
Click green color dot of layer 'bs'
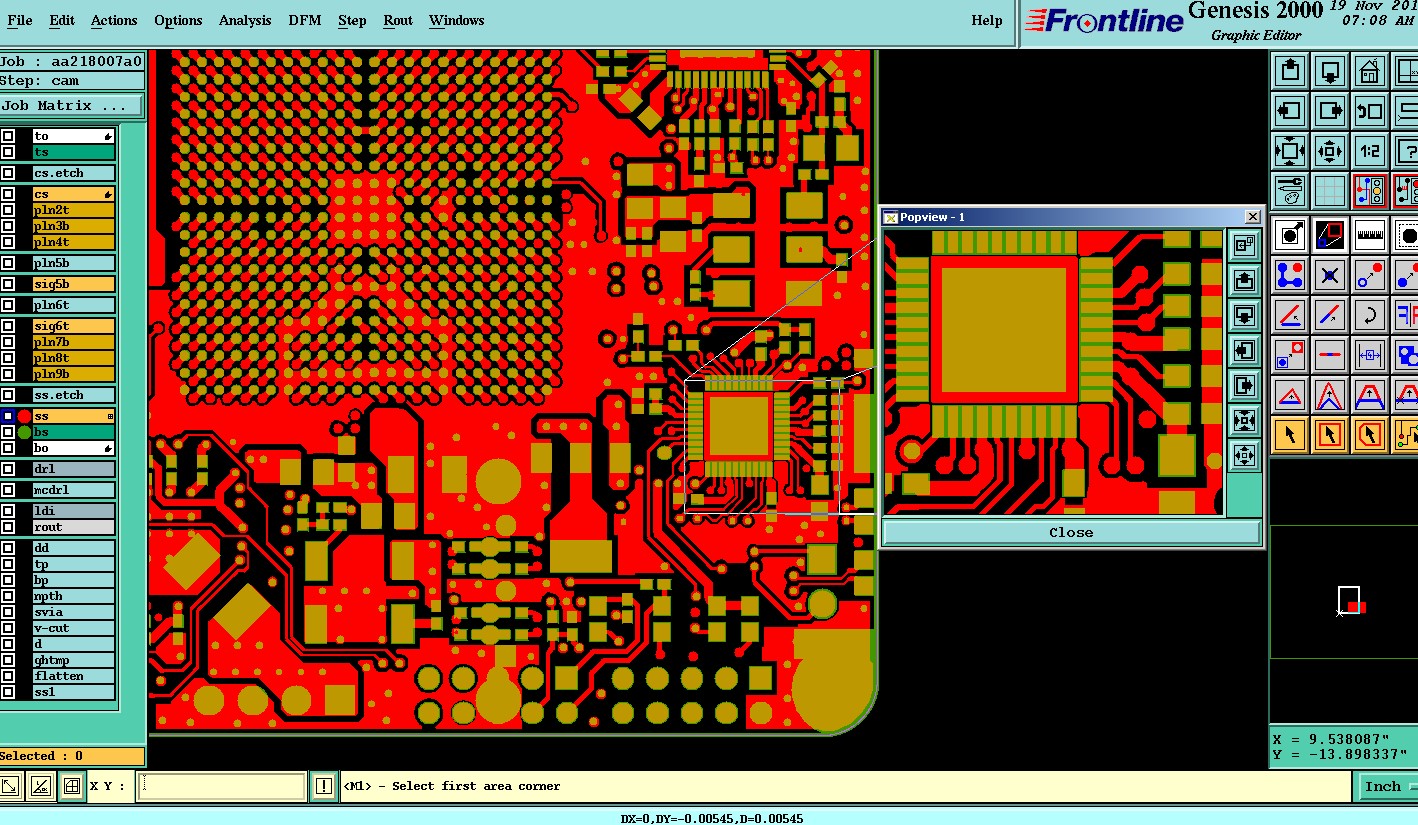[x=24, y=432]
